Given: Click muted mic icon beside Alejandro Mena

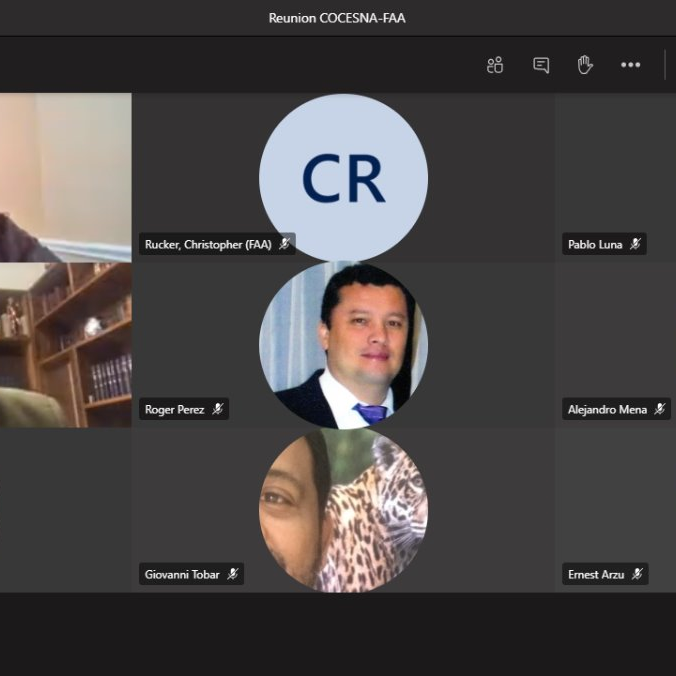Looking at the screenshot, I should tap(660, 409).
